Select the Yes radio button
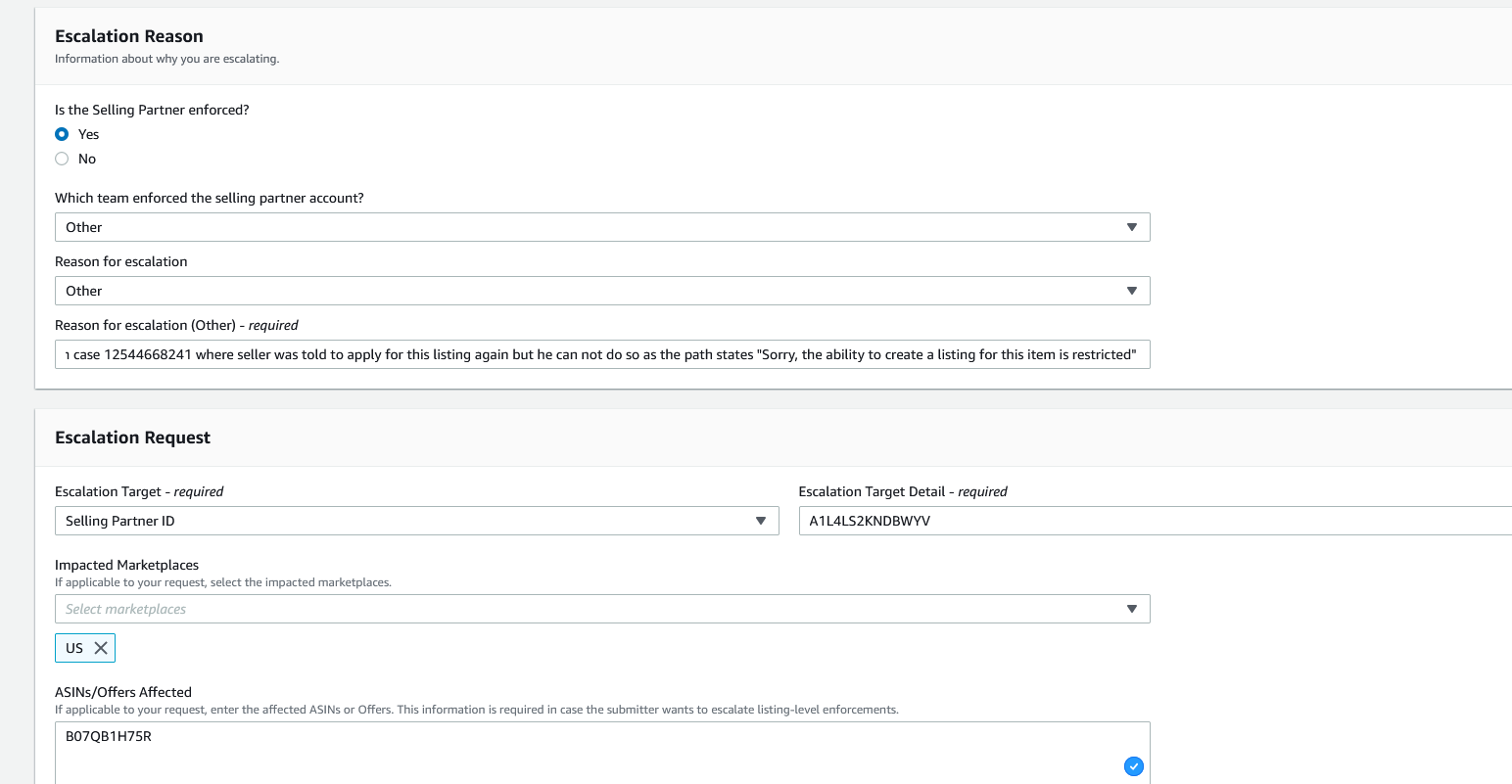Screen dimensions: 1512x784 tap(62, 134)
